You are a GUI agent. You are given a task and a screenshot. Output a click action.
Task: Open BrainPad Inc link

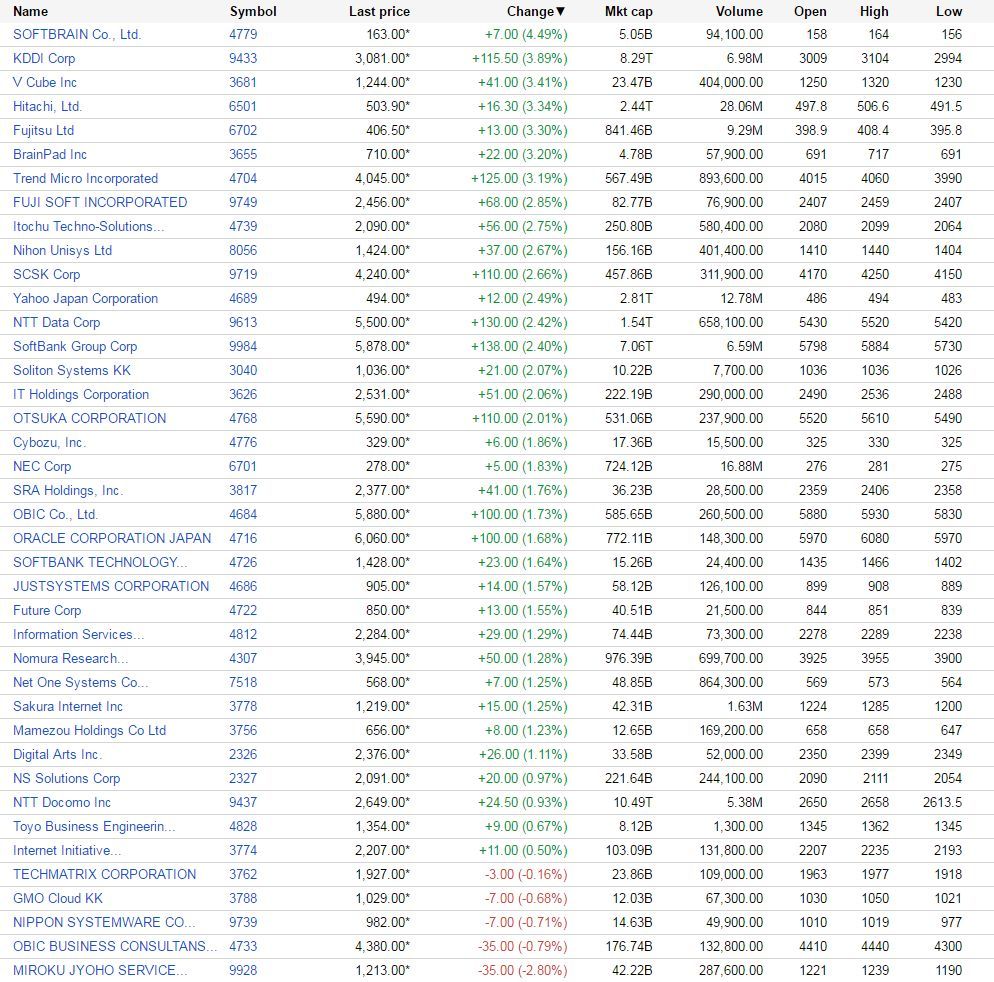50,155
